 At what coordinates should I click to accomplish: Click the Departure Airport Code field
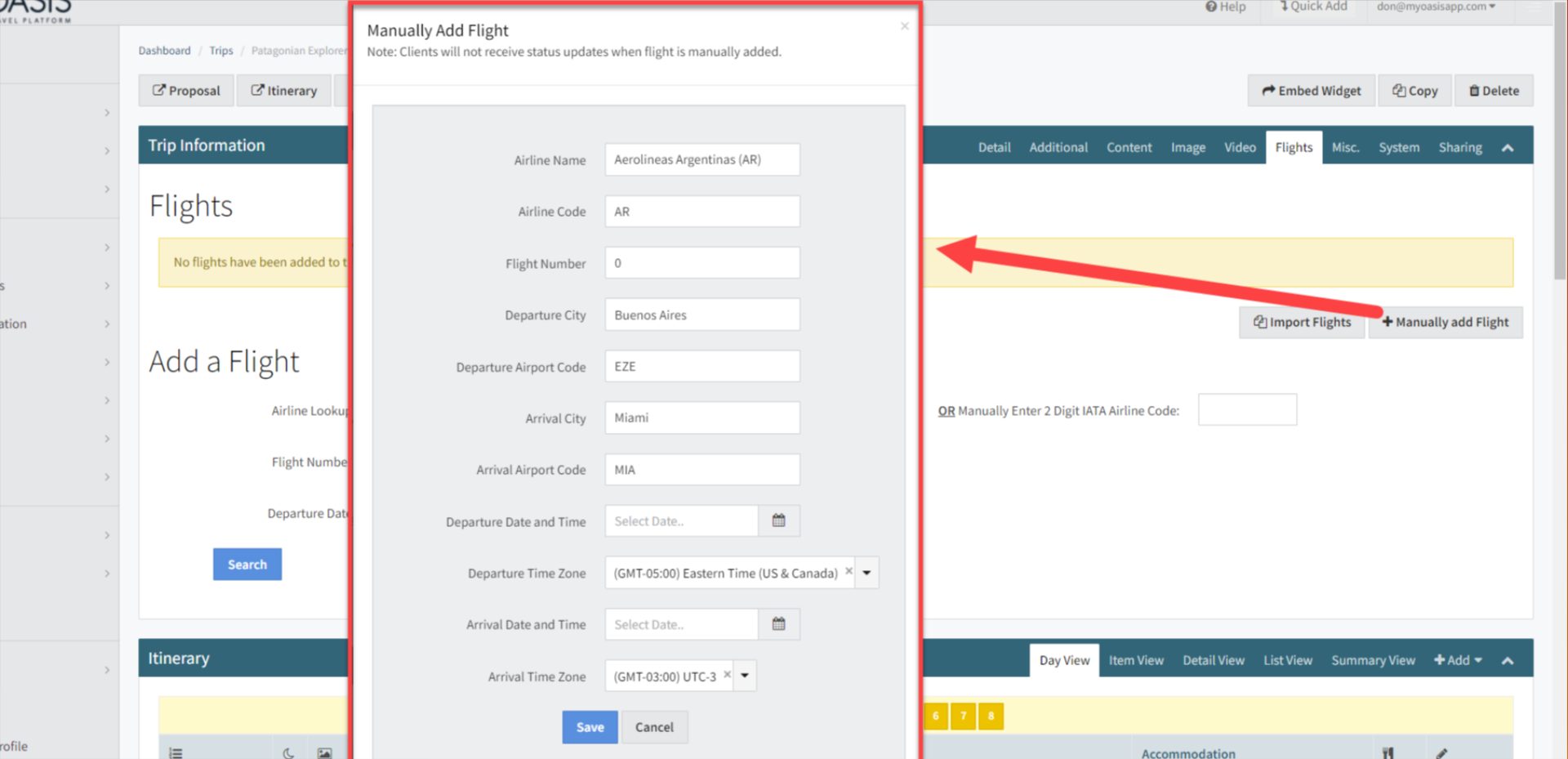702,366
